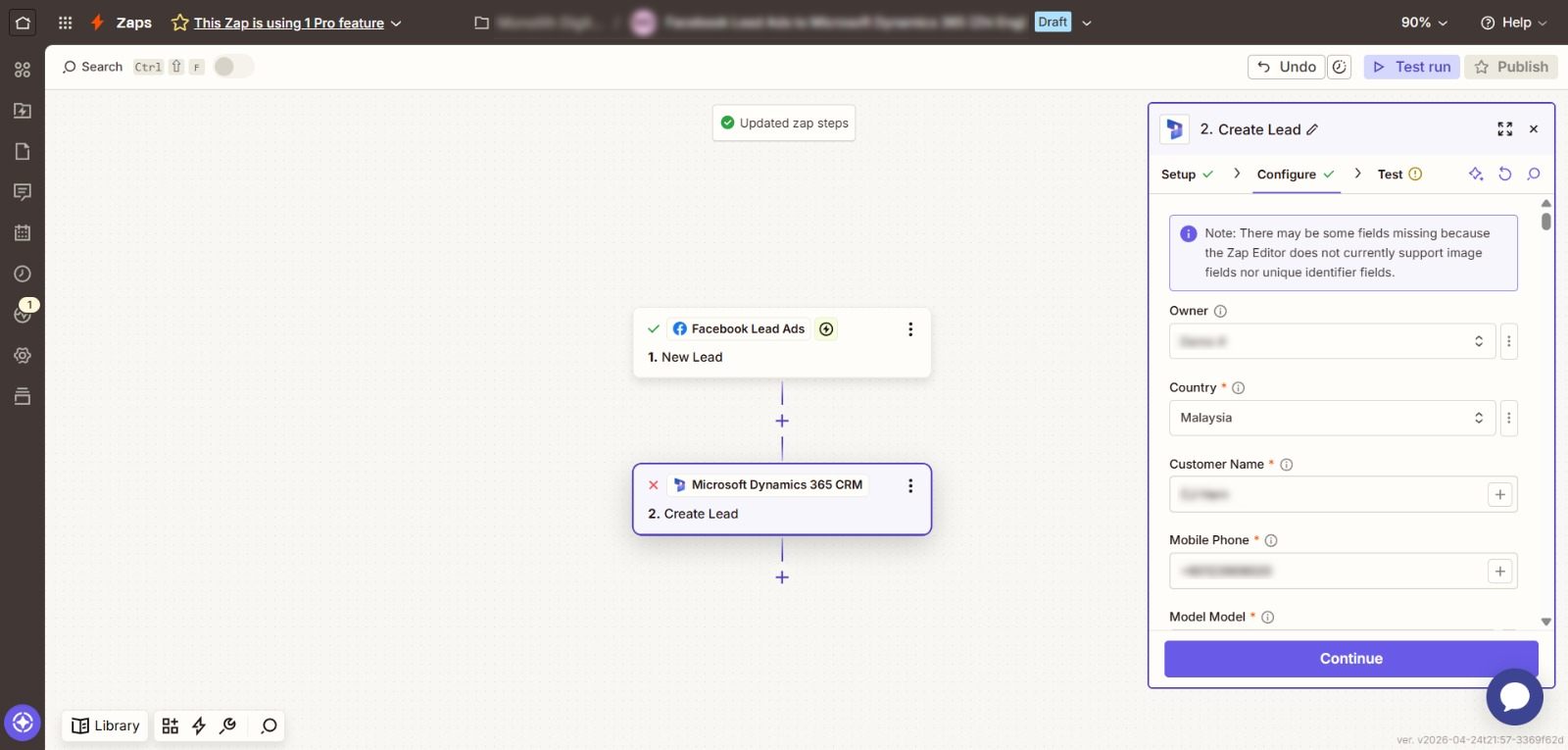Viewport: 1568px width, 750px height.
Task: Open Zap history clock icon in sidebar
Action: [x=23, y=274]
